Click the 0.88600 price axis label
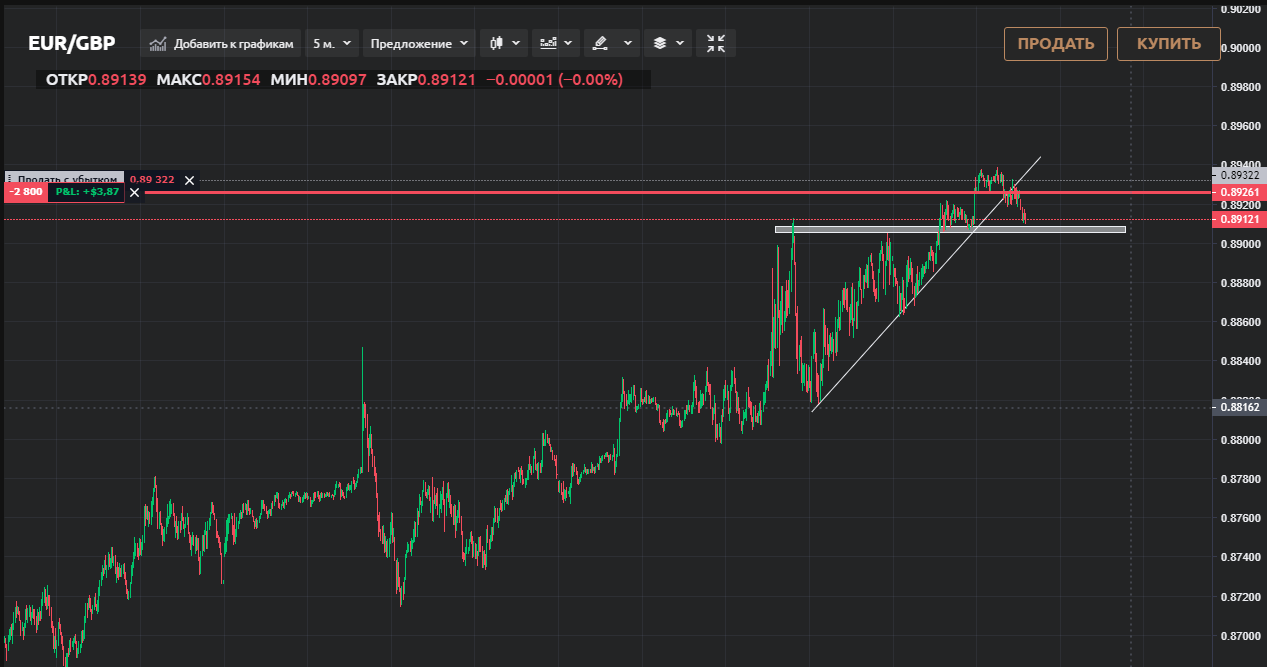This screenshot has width=1267, height=667. click(1242, 322)
